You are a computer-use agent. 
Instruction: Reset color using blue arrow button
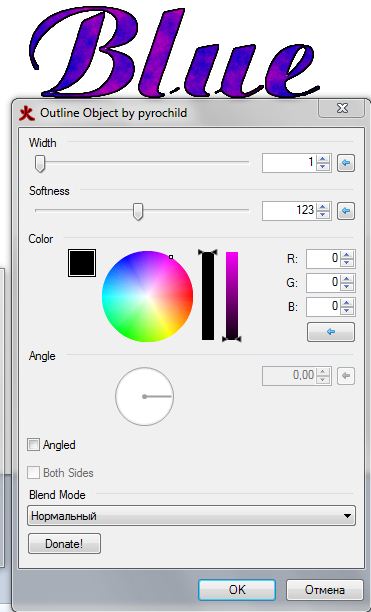331,332
